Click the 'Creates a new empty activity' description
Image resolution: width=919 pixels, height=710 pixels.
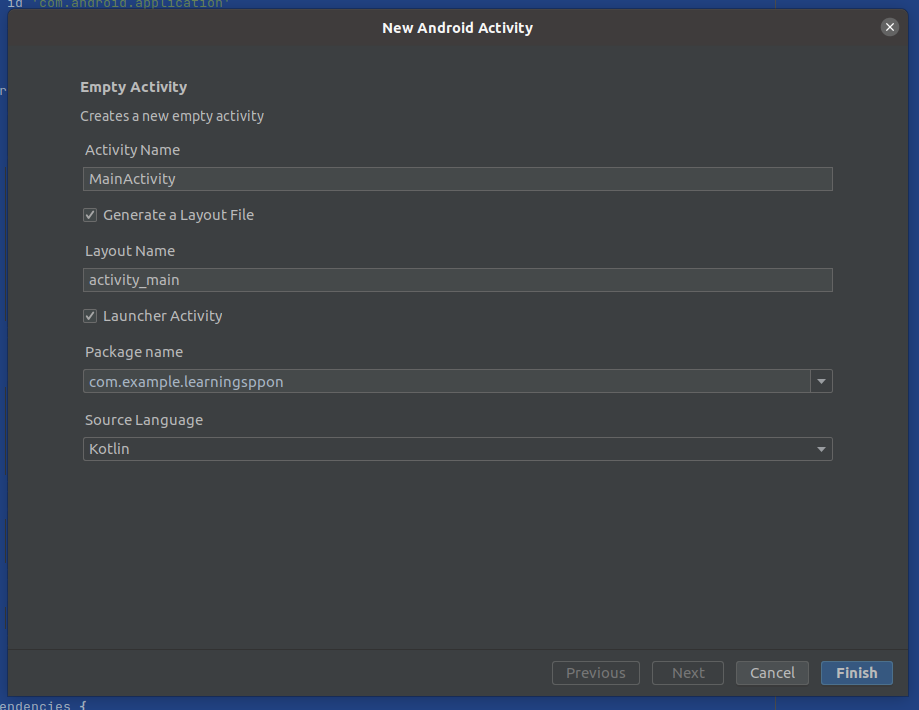coord(172,116)
